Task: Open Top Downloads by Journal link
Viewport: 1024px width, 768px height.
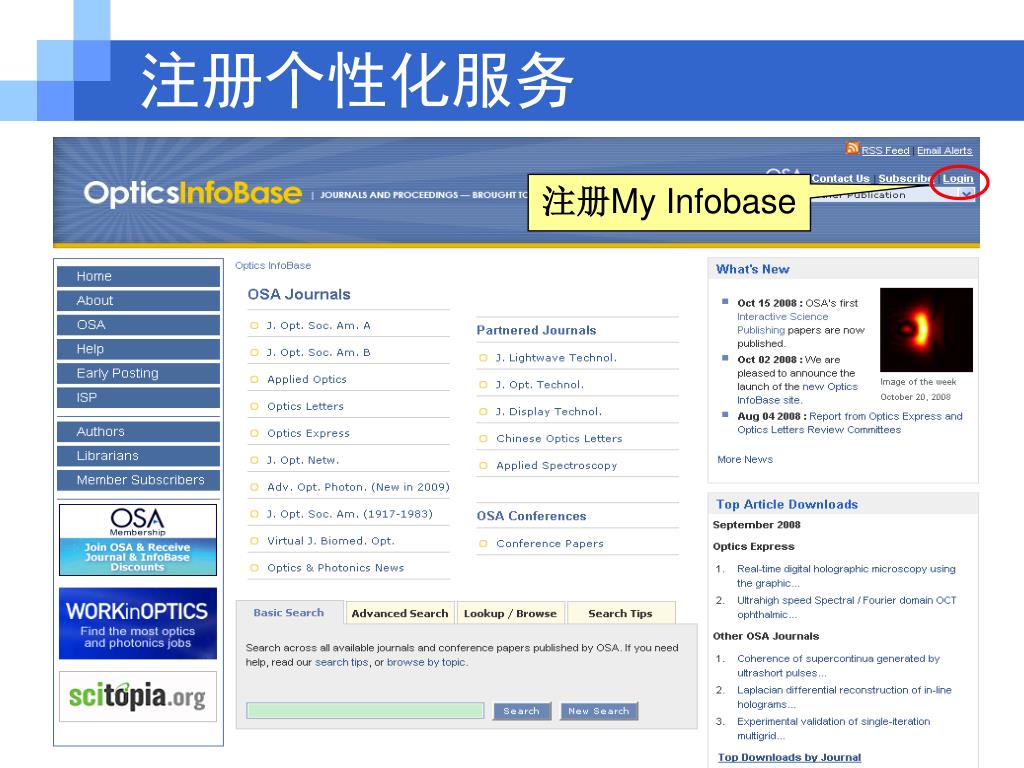Action: click(789, 758)
